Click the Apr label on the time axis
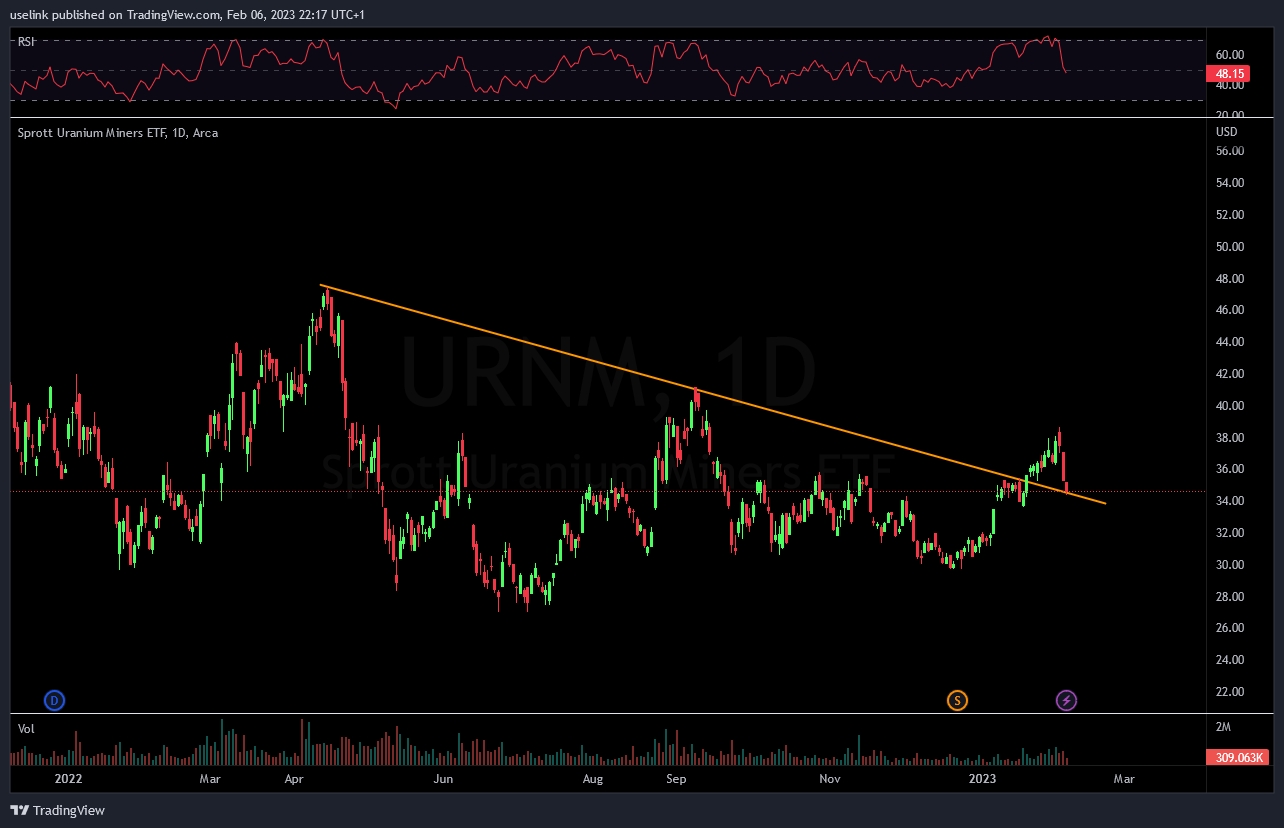The image size is (1284, 828). [x=294, y=778]
